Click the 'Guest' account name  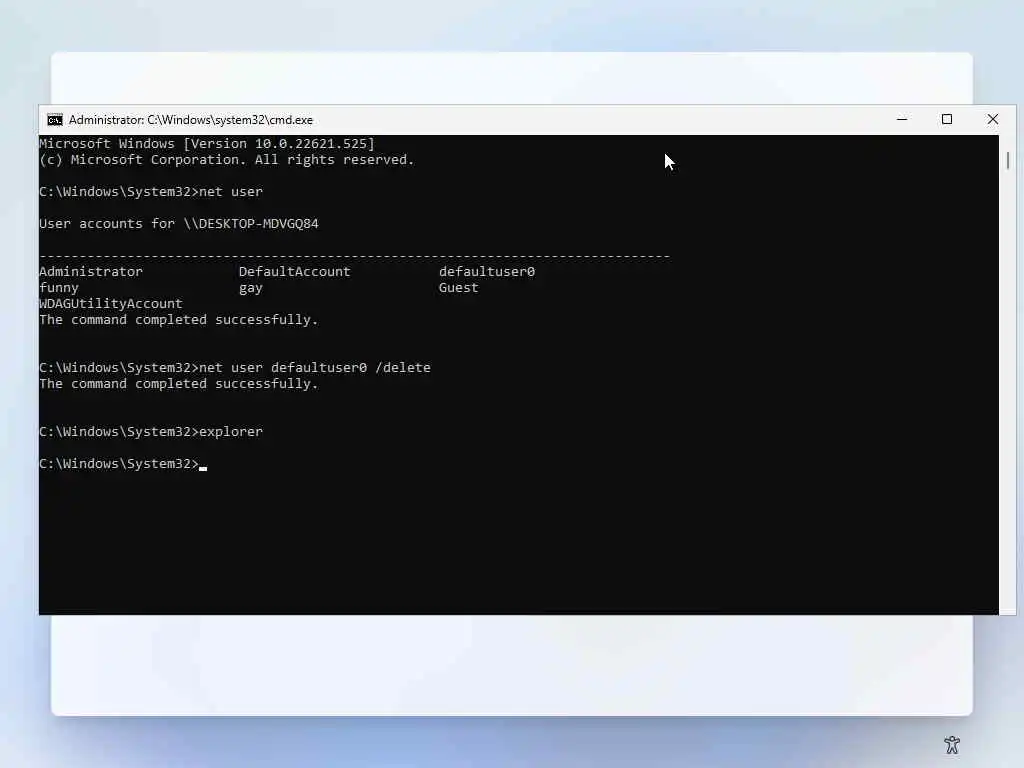(458, 288)
